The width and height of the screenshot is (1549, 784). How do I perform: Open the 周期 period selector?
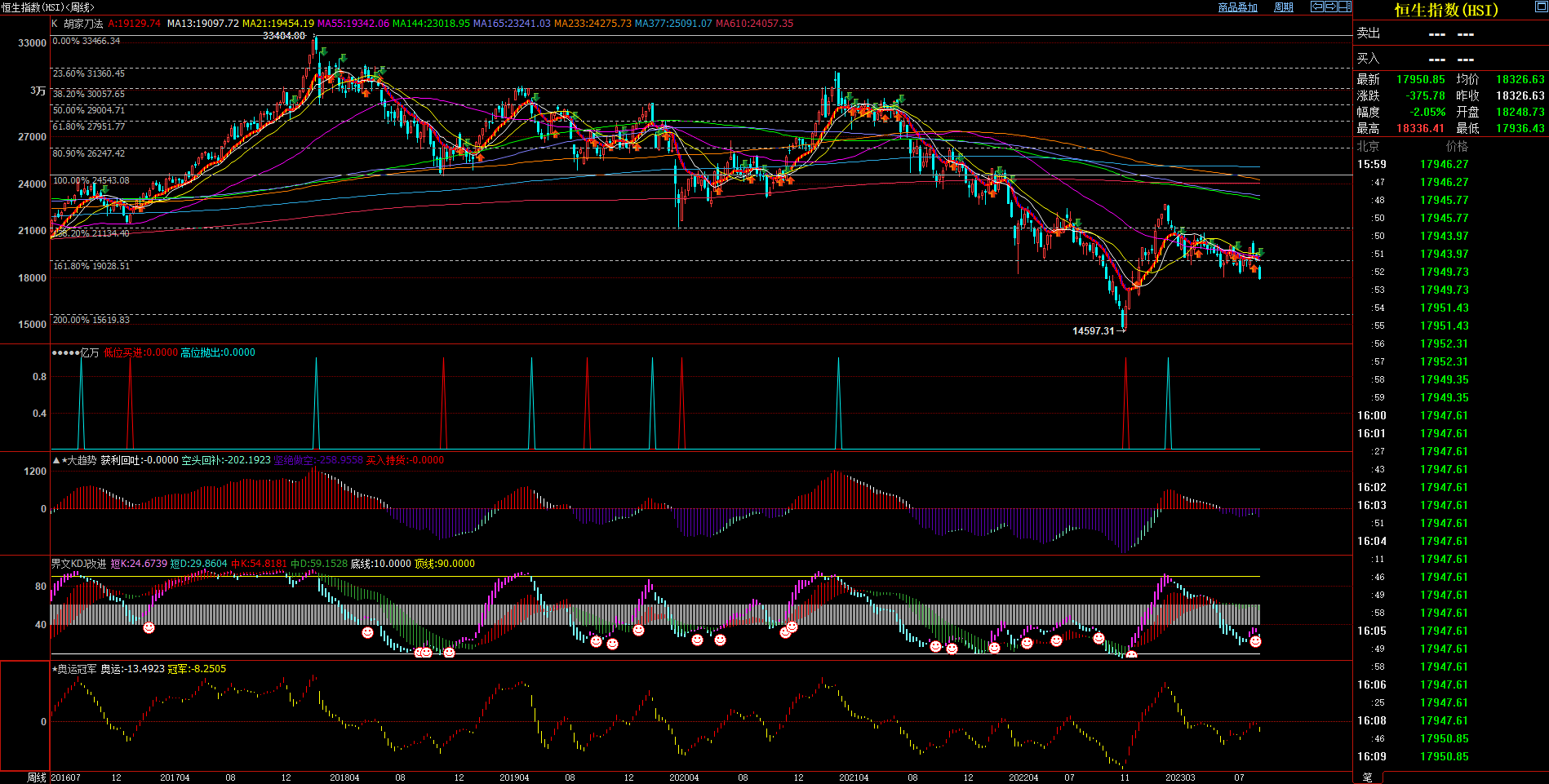click(x=1284, y=7)
